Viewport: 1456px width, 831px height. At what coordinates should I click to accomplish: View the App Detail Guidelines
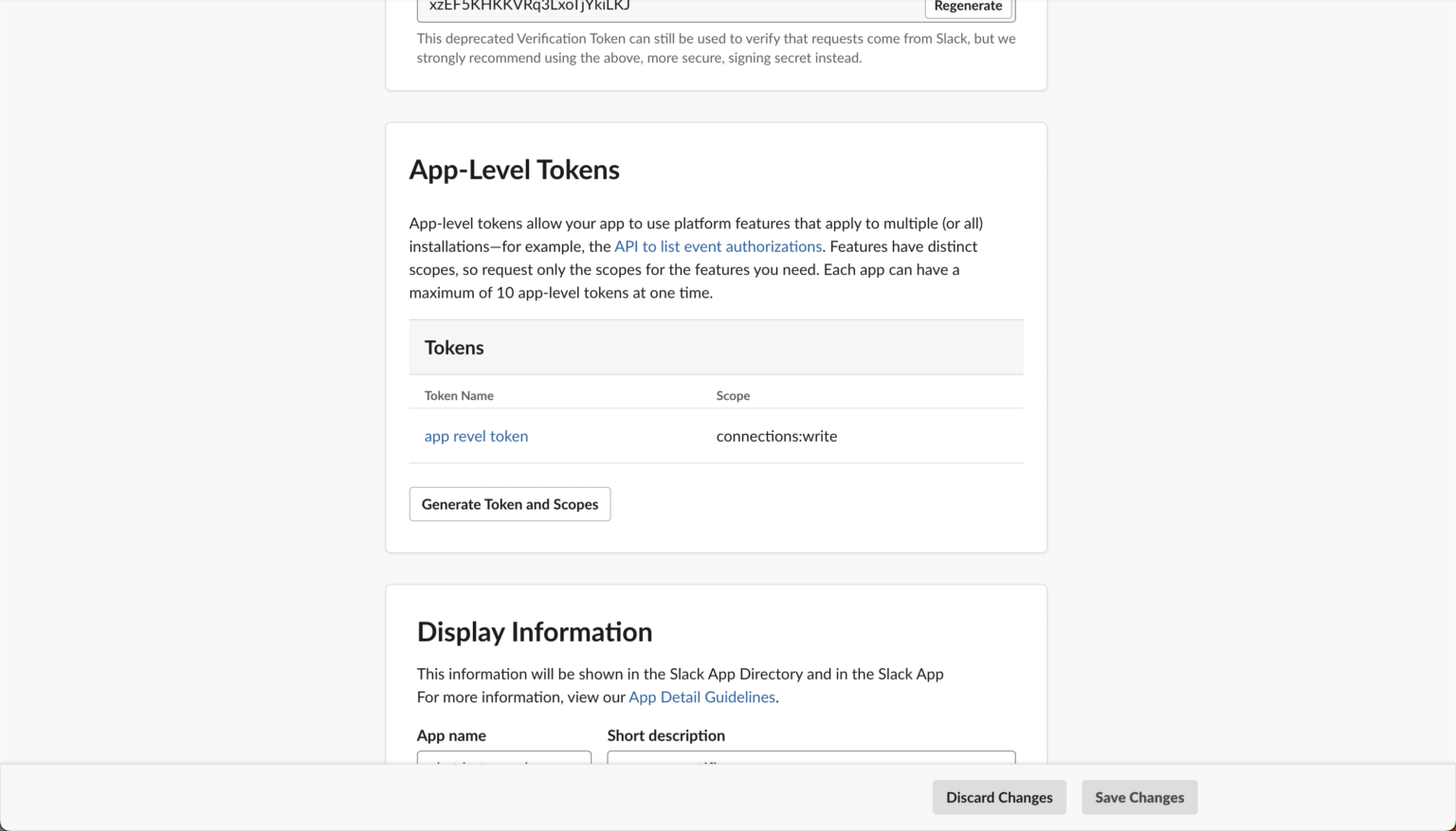tap(701, 696)
